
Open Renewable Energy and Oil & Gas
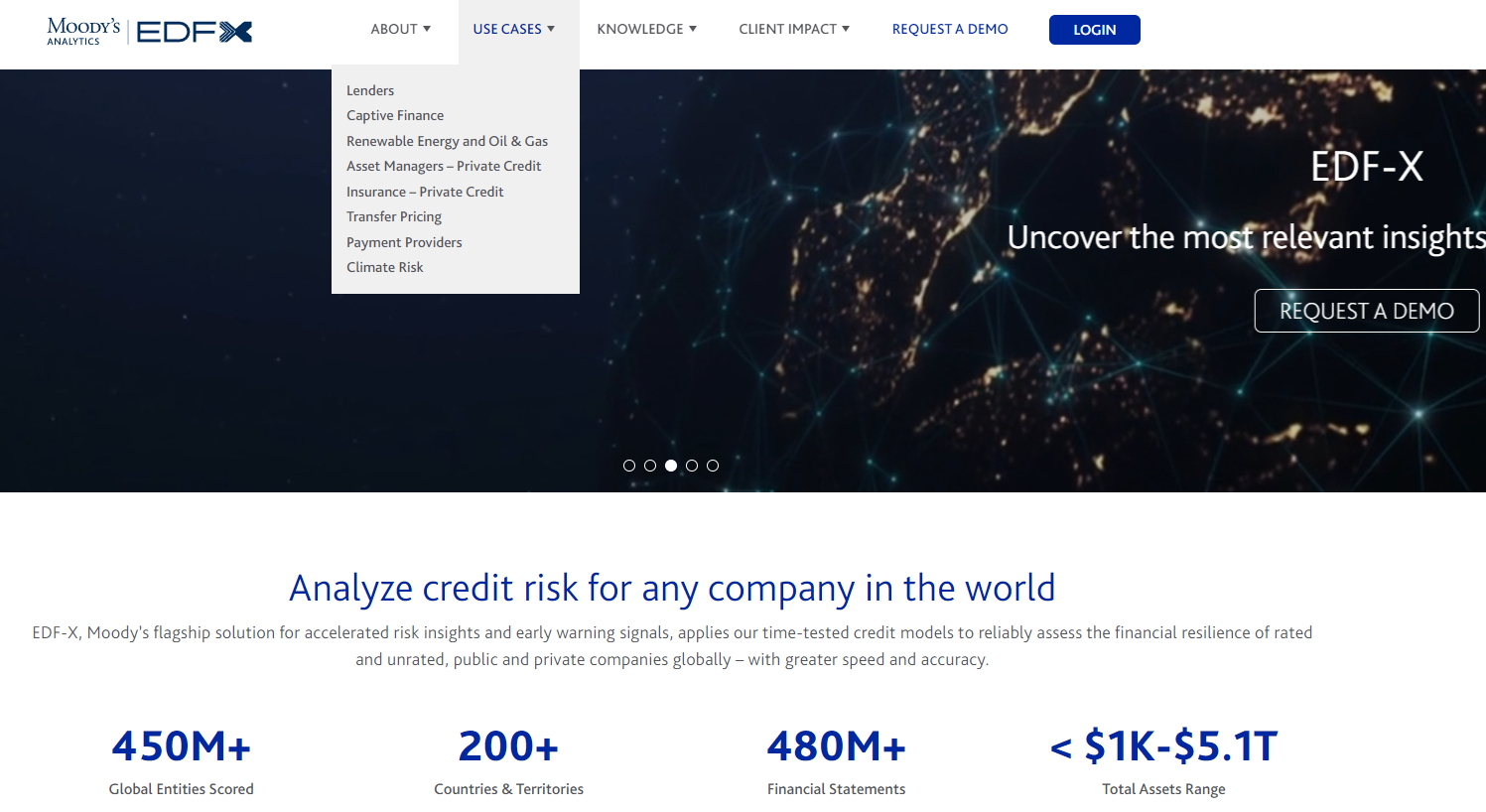coord(447,141)
